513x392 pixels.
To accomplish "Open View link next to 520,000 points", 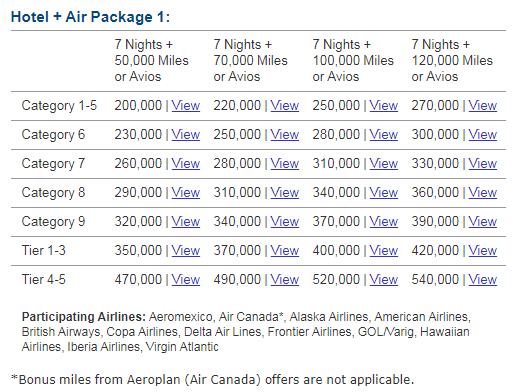I will (384, 280).
